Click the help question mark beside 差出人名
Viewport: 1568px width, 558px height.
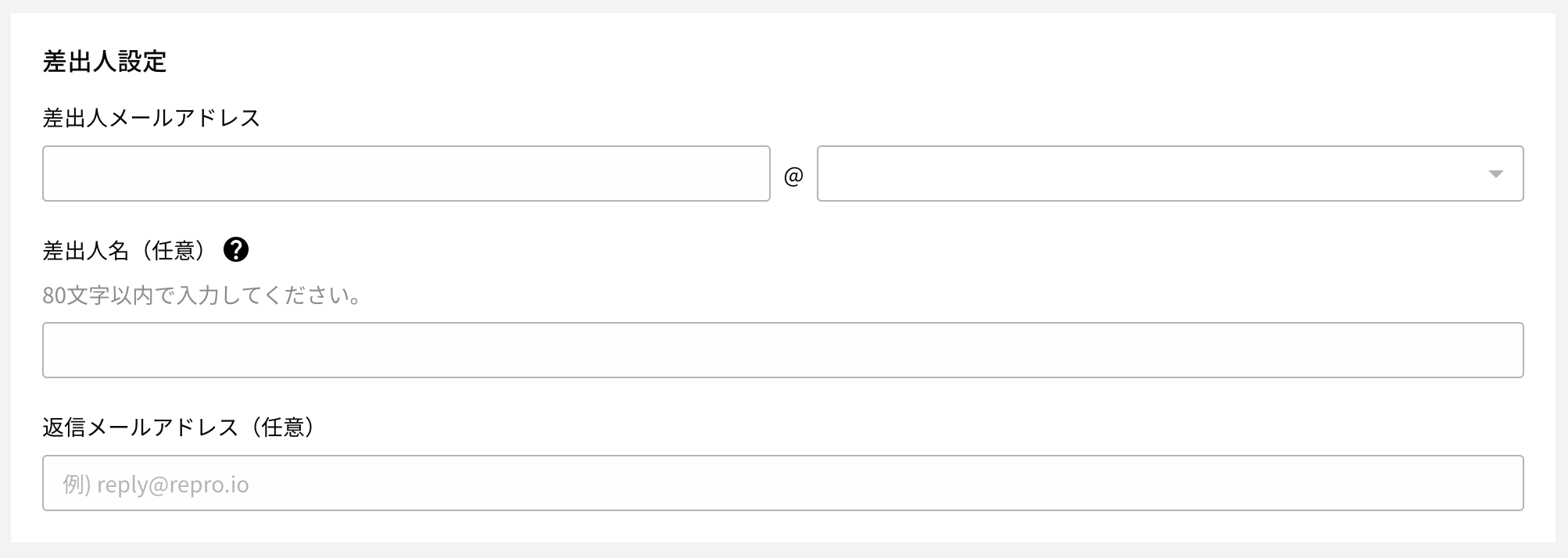click(236, 250)
